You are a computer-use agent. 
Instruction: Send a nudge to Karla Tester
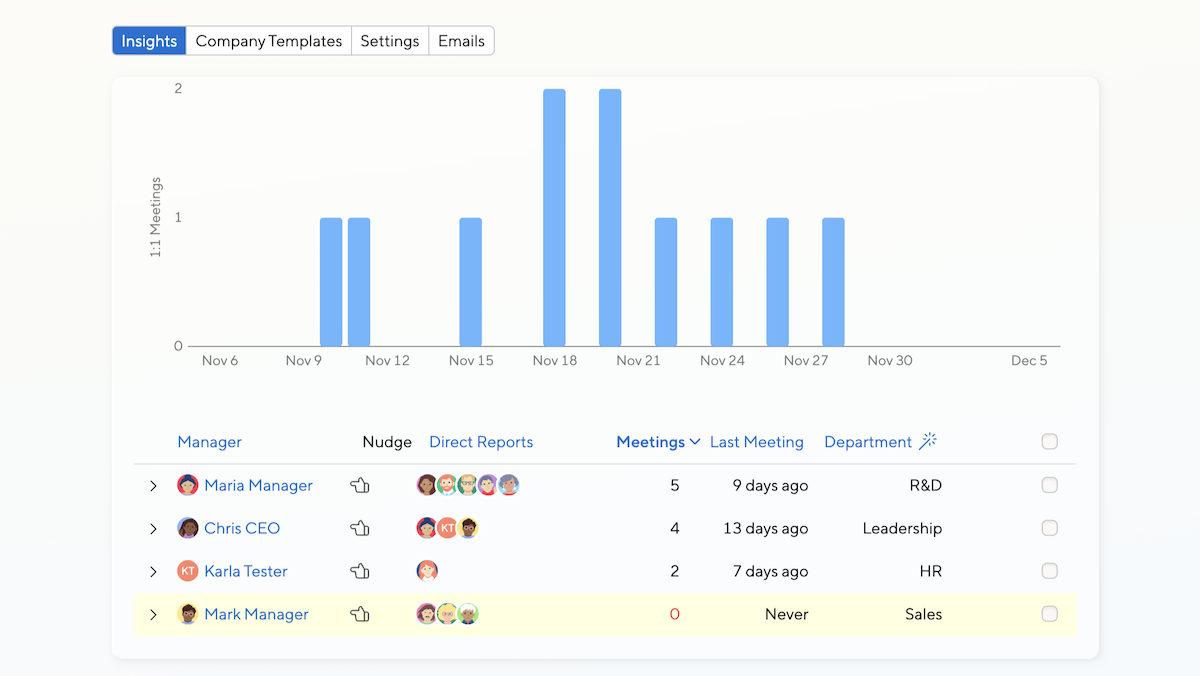point(360,572)
